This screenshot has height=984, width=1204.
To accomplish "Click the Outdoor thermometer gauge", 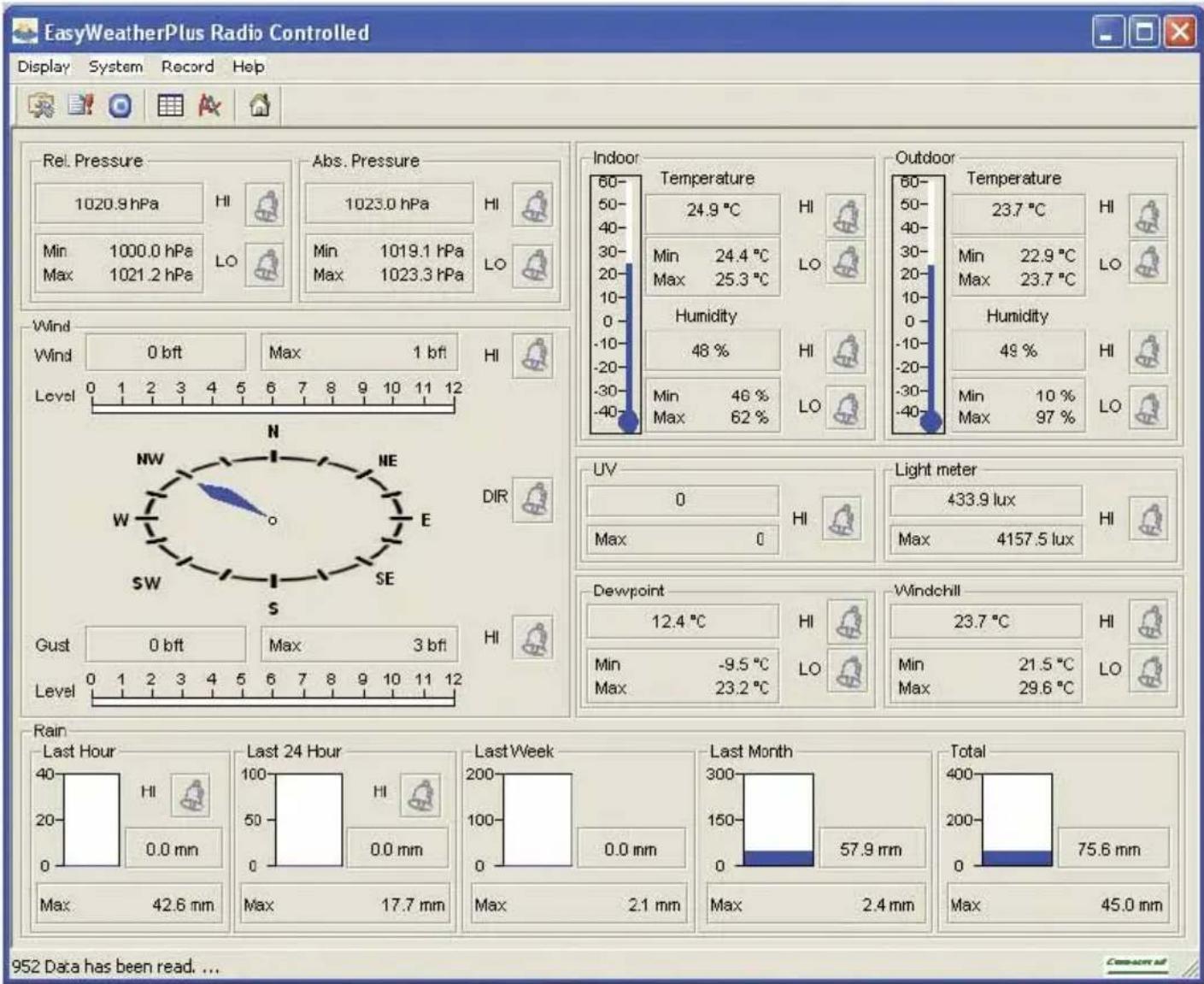I will tap(918, 303).
